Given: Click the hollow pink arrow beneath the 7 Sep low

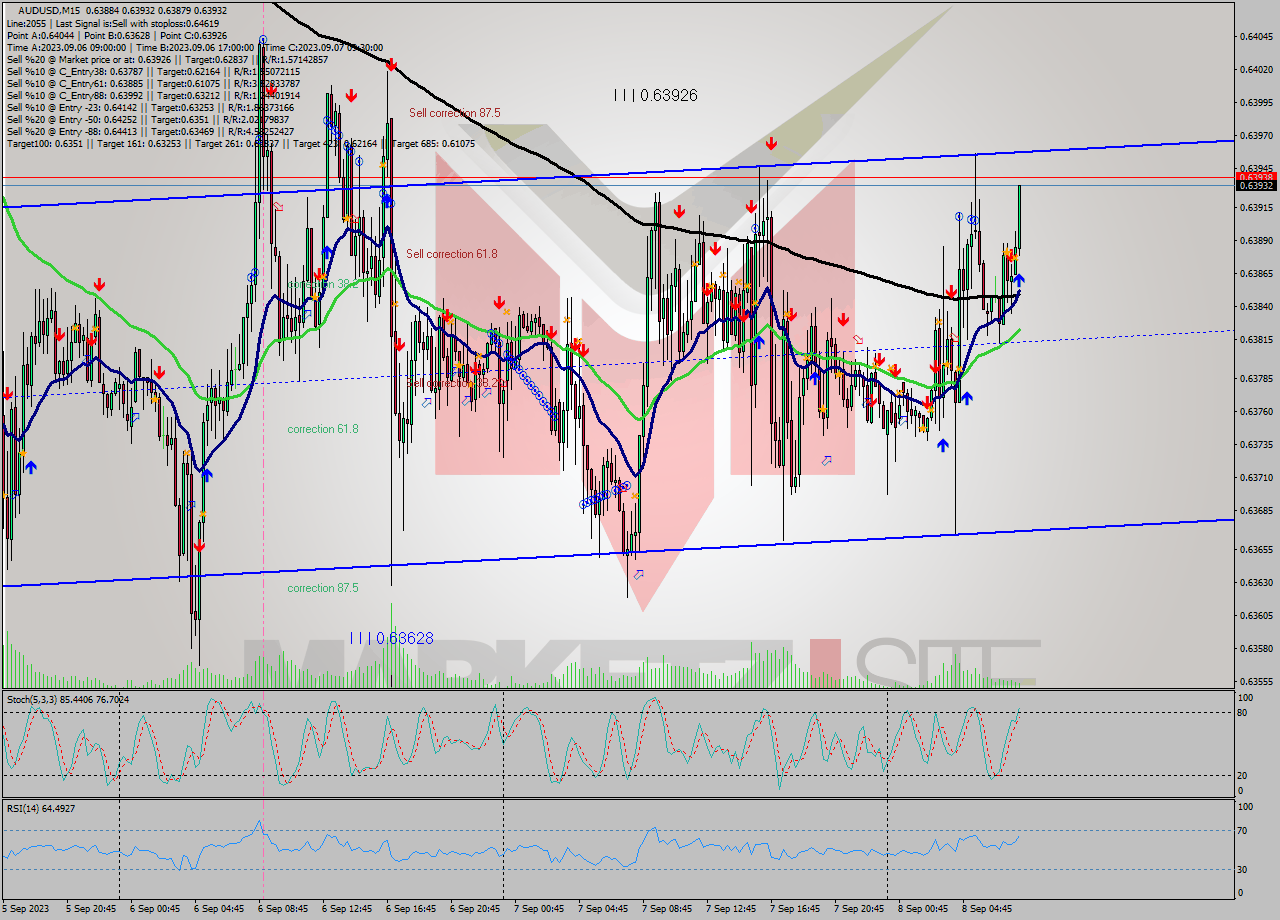Looking at the screenshot, I should coord(637,575).
